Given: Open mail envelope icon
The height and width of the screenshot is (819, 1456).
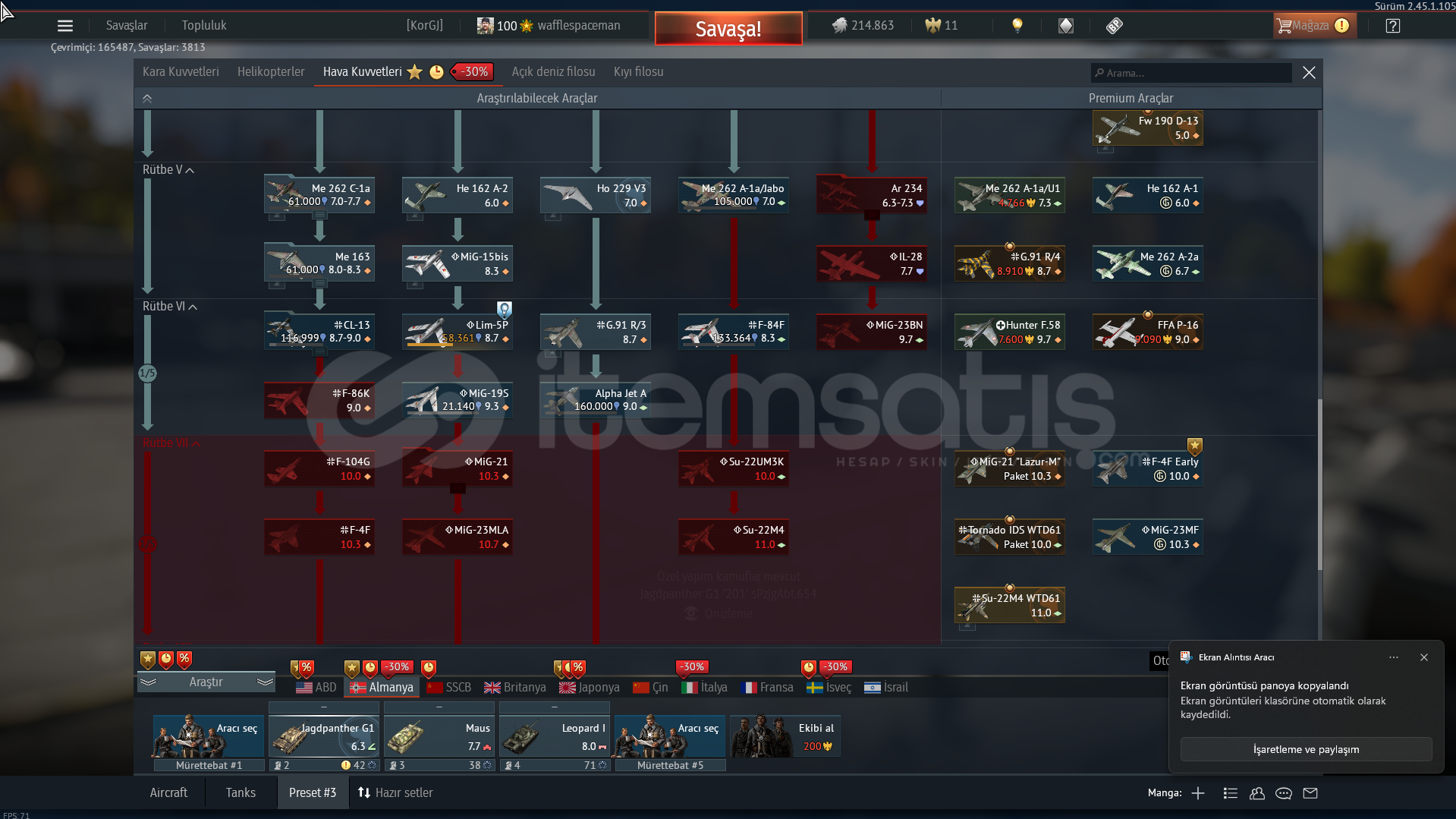Looking at the screenshot, I should click(1310, 793).
